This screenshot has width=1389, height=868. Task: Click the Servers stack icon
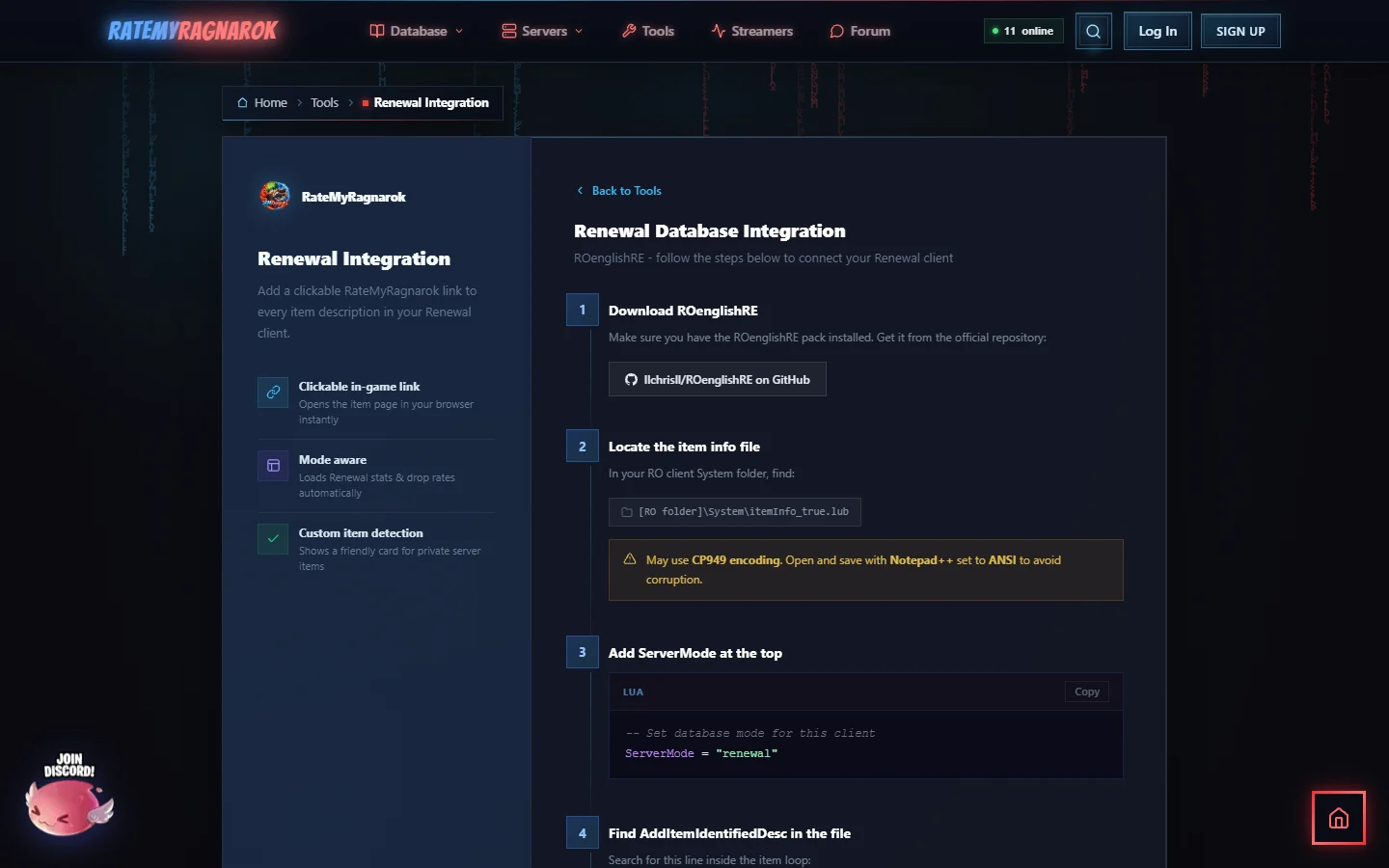(x=509, y=31)
